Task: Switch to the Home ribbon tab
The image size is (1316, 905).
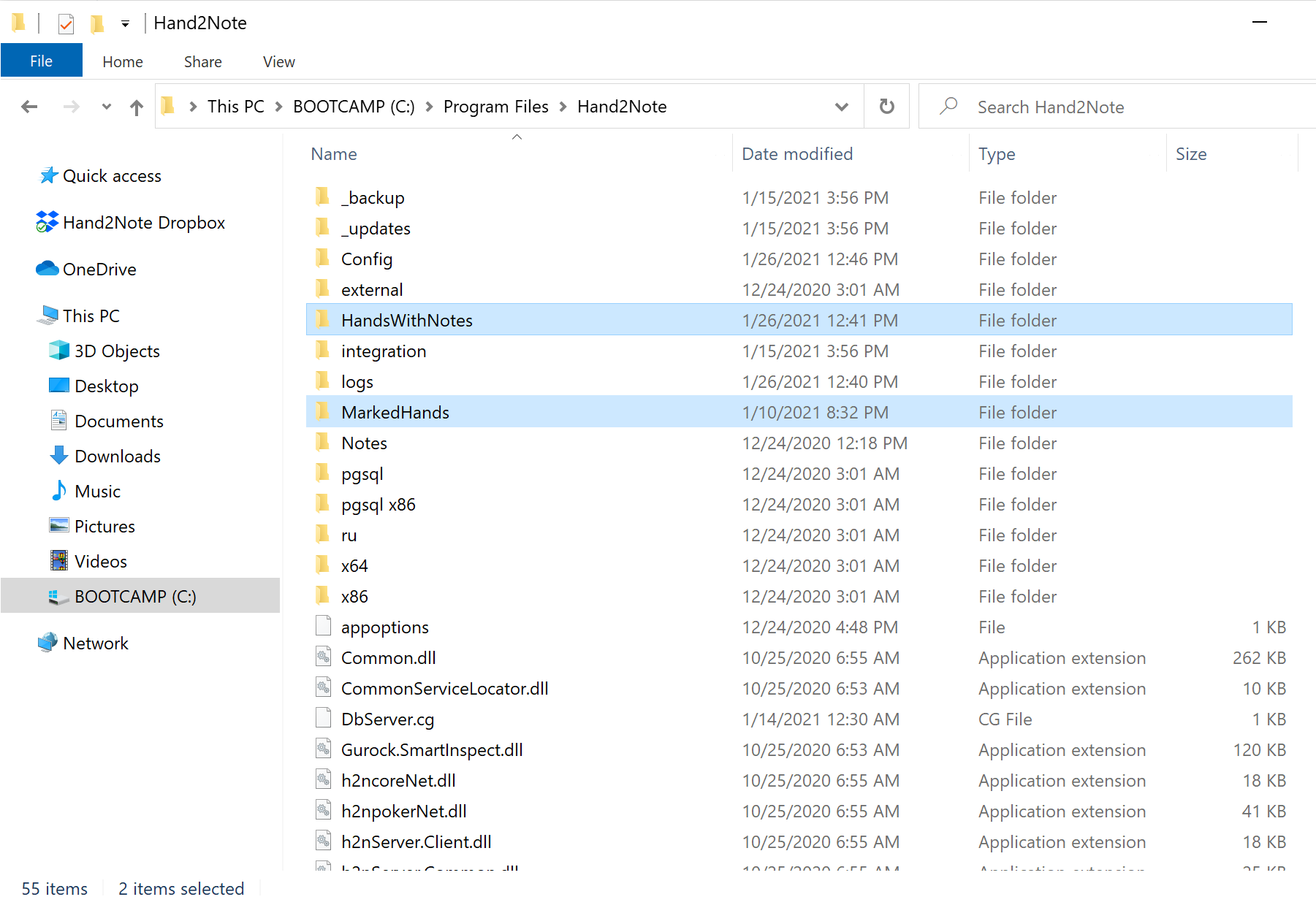Action: coord(123,62)
